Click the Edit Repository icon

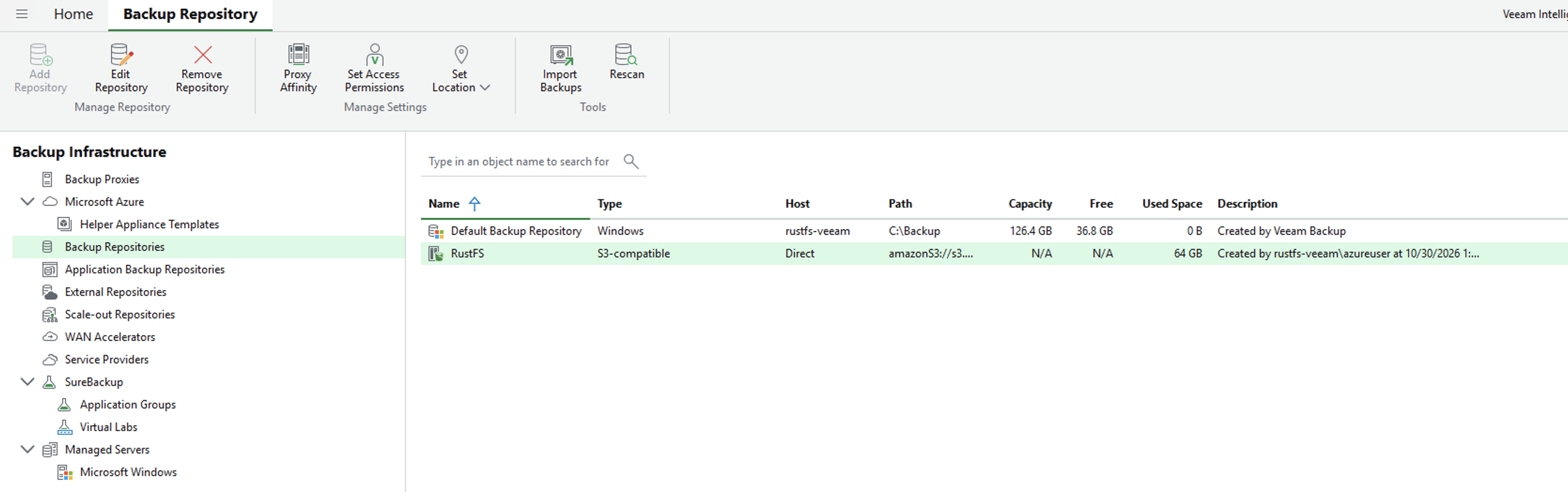[121, 55]
